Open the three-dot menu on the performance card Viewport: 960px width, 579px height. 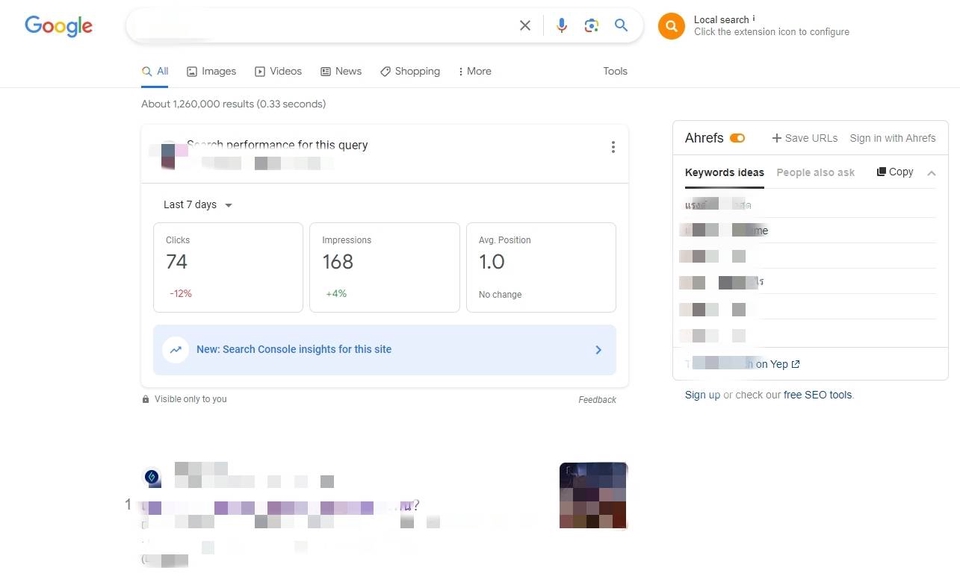[x=613, y=146]
